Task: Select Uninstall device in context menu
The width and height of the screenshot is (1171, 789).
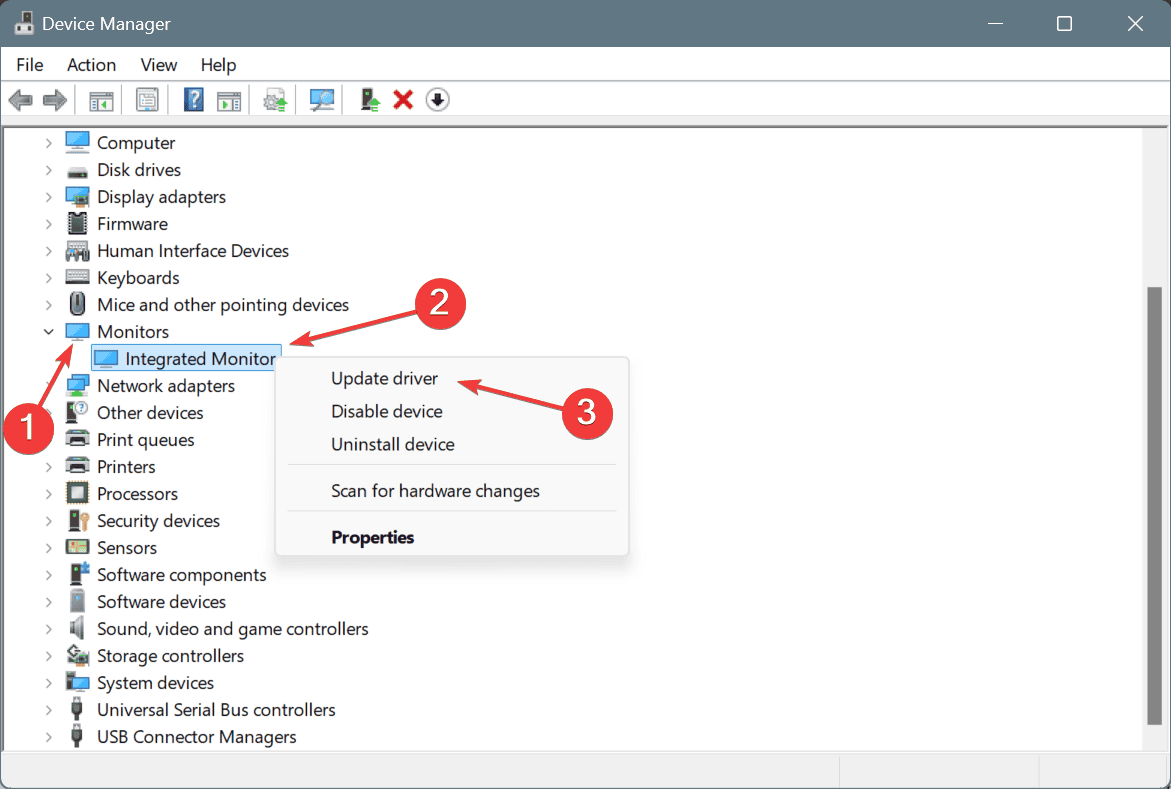Action: pyautogui.click(x=392, y=444)
